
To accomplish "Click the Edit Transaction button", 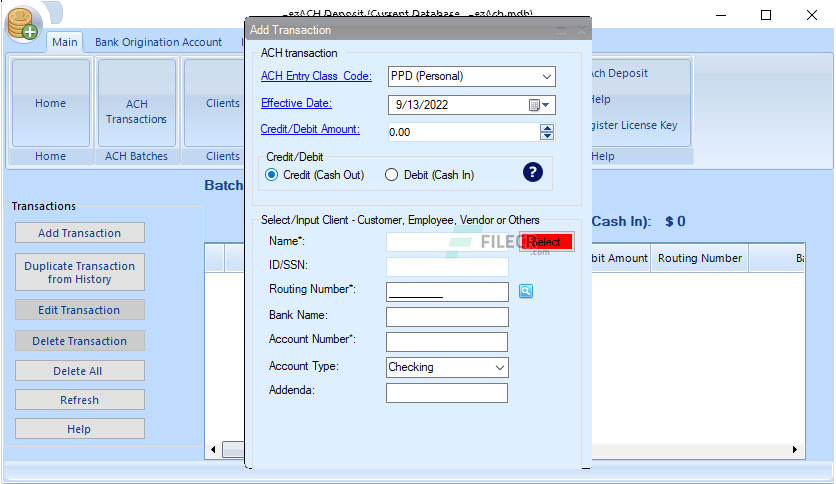I will (x=79, y=310).
